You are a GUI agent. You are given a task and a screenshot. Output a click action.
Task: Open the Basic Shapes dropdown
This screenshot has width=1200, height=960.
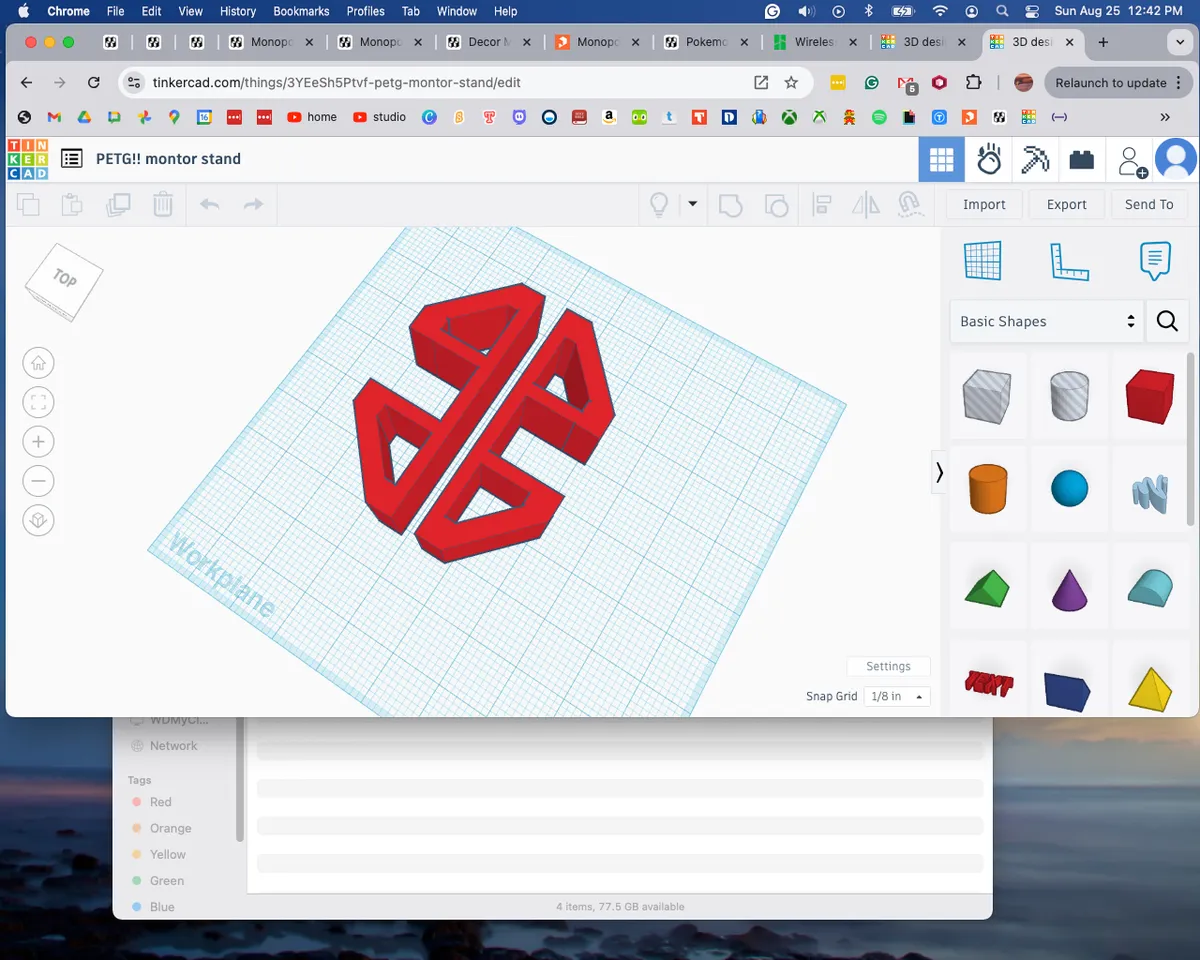[x=1046, y=321]
